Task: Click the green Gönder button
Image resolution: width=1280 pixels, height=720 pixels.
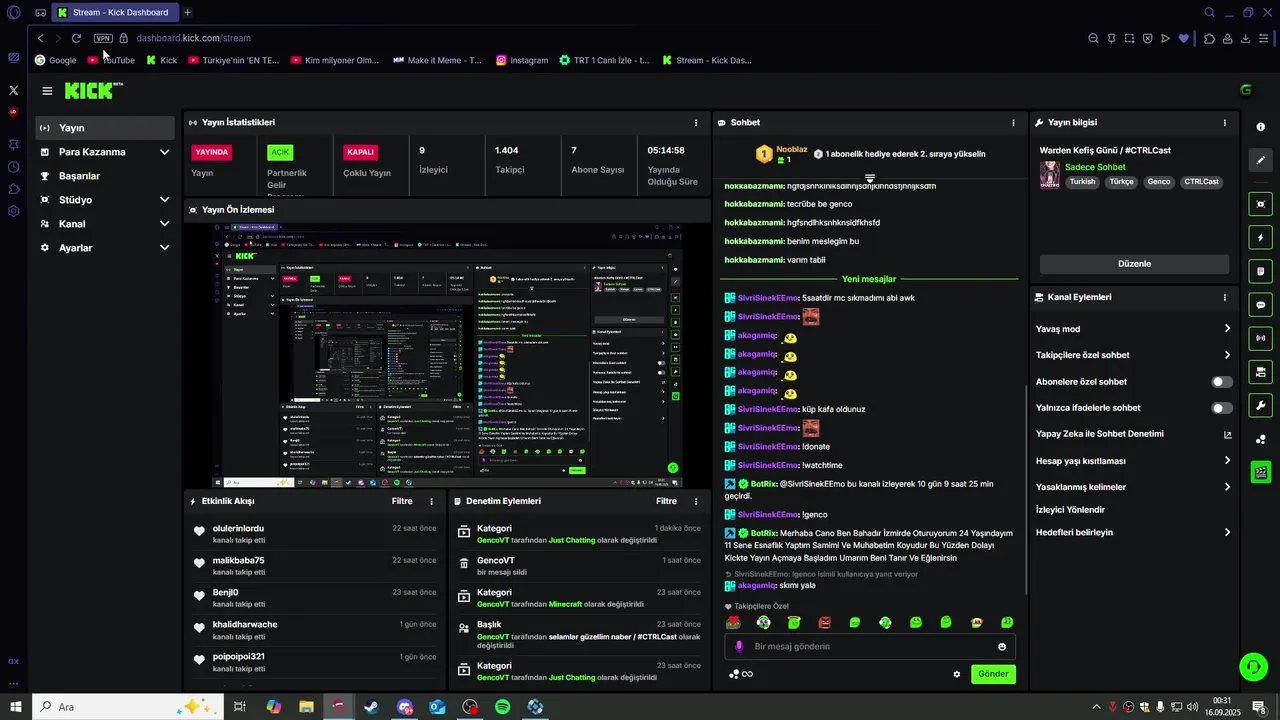Action: point(993,674)
